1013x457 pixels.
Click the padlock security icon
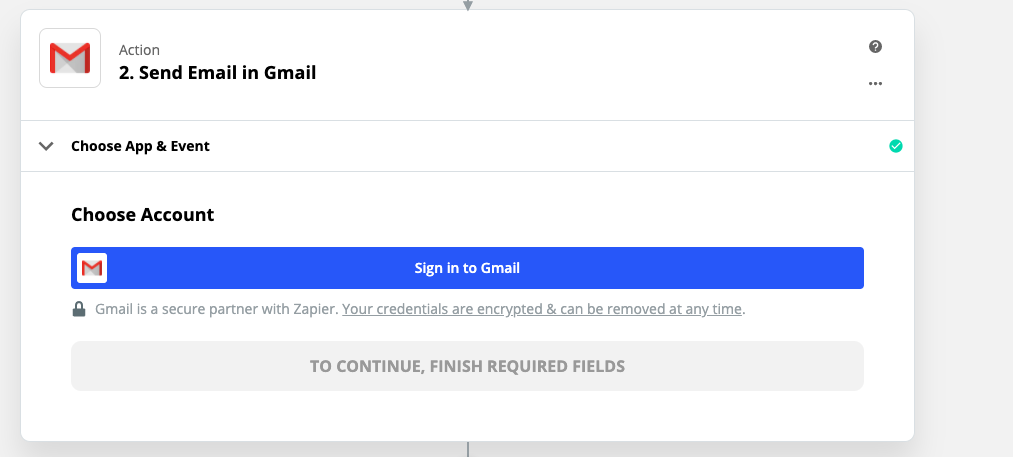[x=79, y=310]
